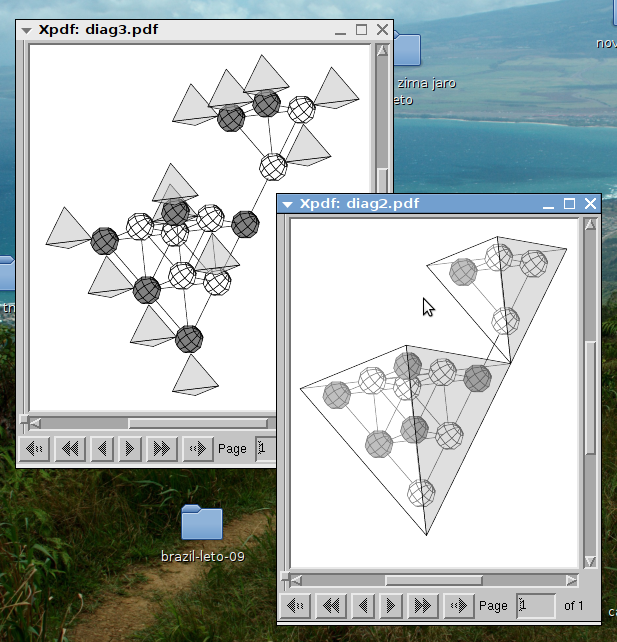Click scroll left arrow in diag2 horizontal scrollbar
The image size is (617, 642).
[296, 580]
